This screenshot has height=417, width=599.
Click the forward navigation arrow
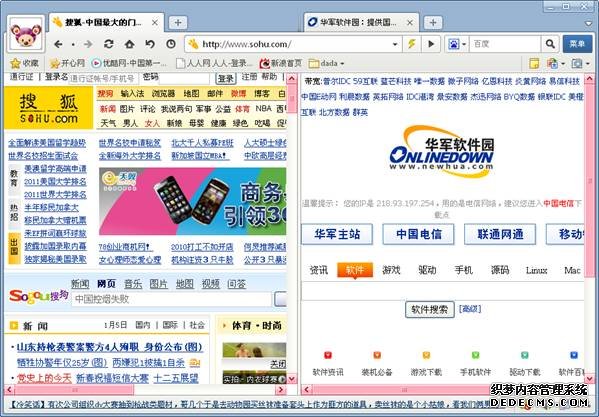(88, 44)
